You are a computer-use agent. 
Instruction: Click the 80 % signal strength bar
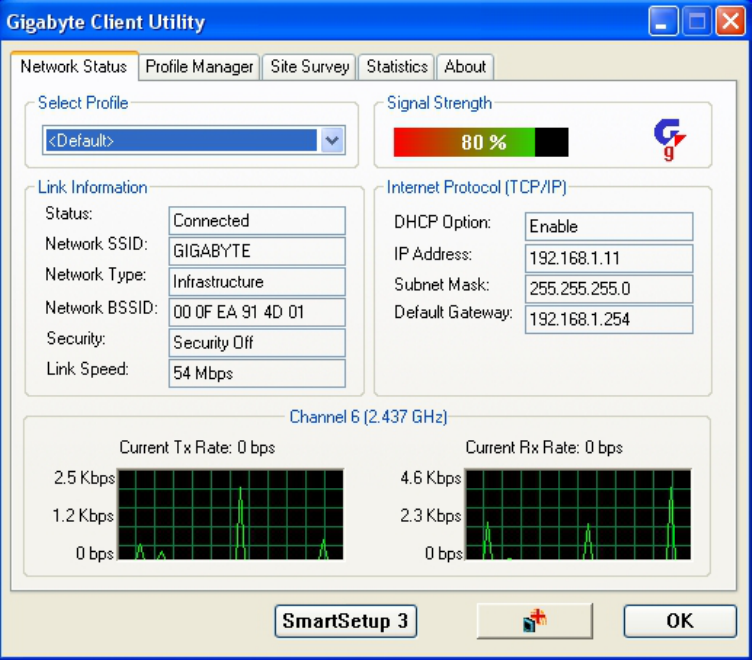click(481, 142)
